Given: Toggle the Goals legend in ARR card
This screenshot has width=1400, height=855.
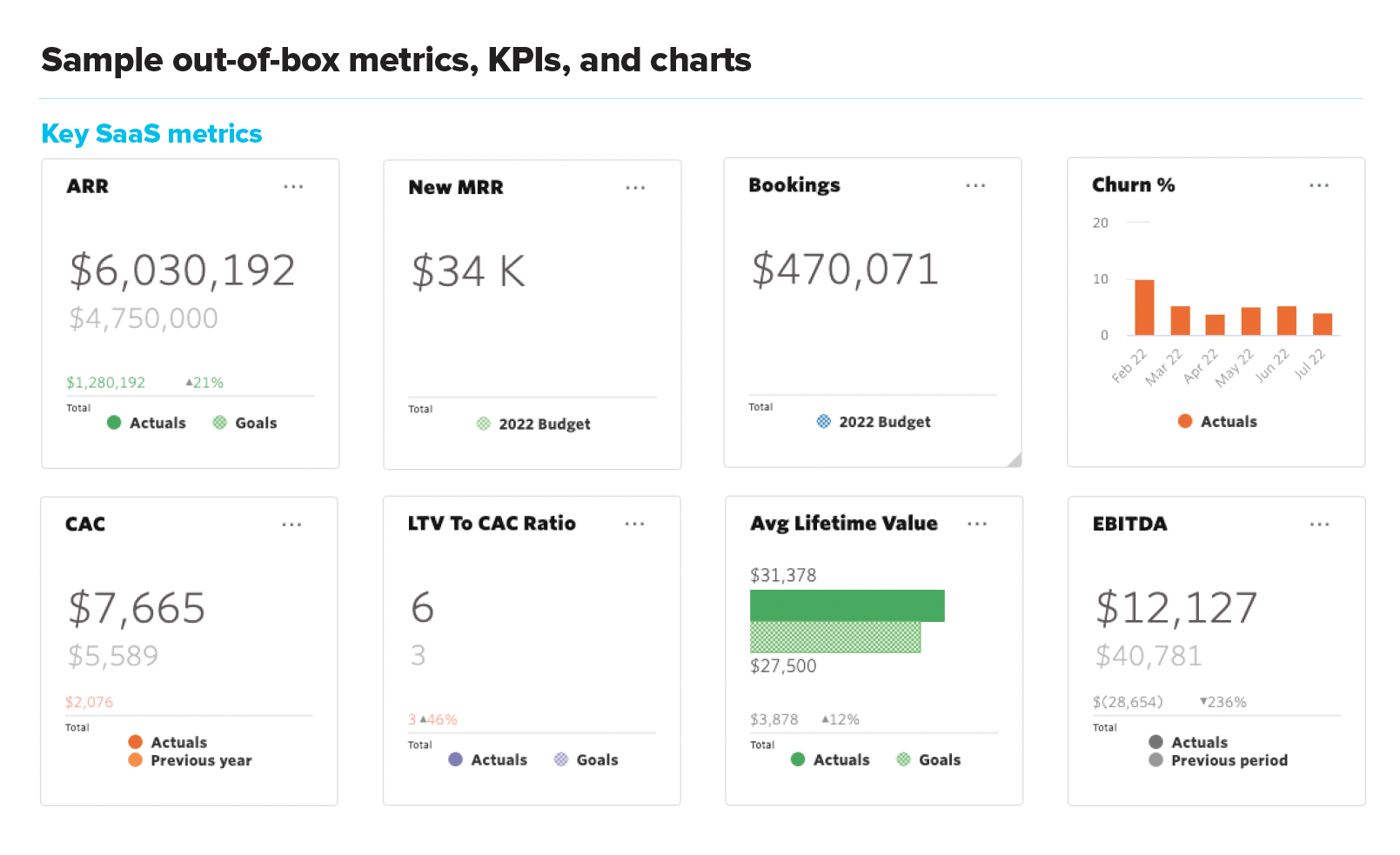Looking at the screenshot, I should pos(244,423).
